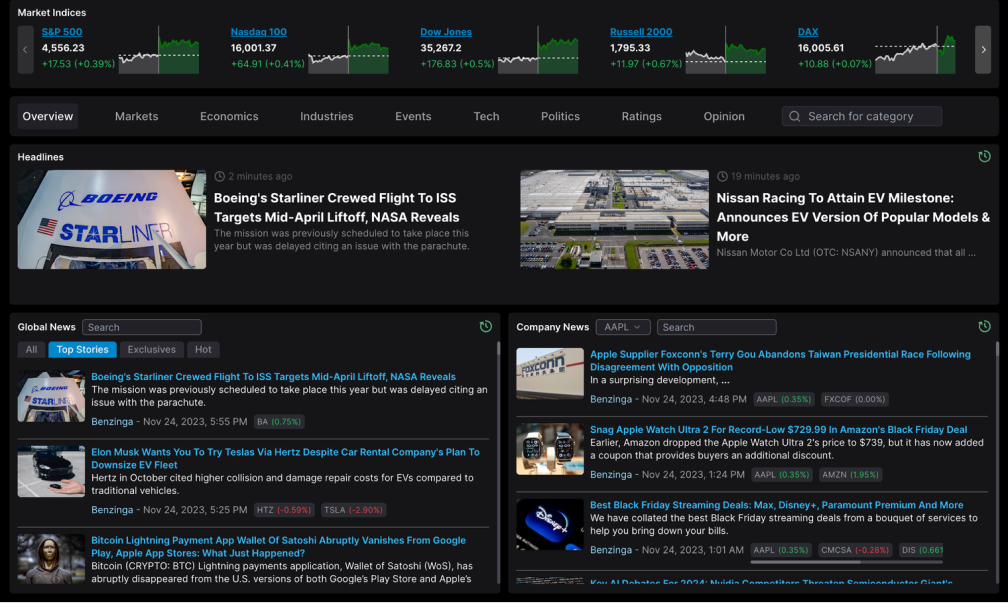Open the Industries tab
Viewport: 1008px width, 603px height.
coord(327,116)
